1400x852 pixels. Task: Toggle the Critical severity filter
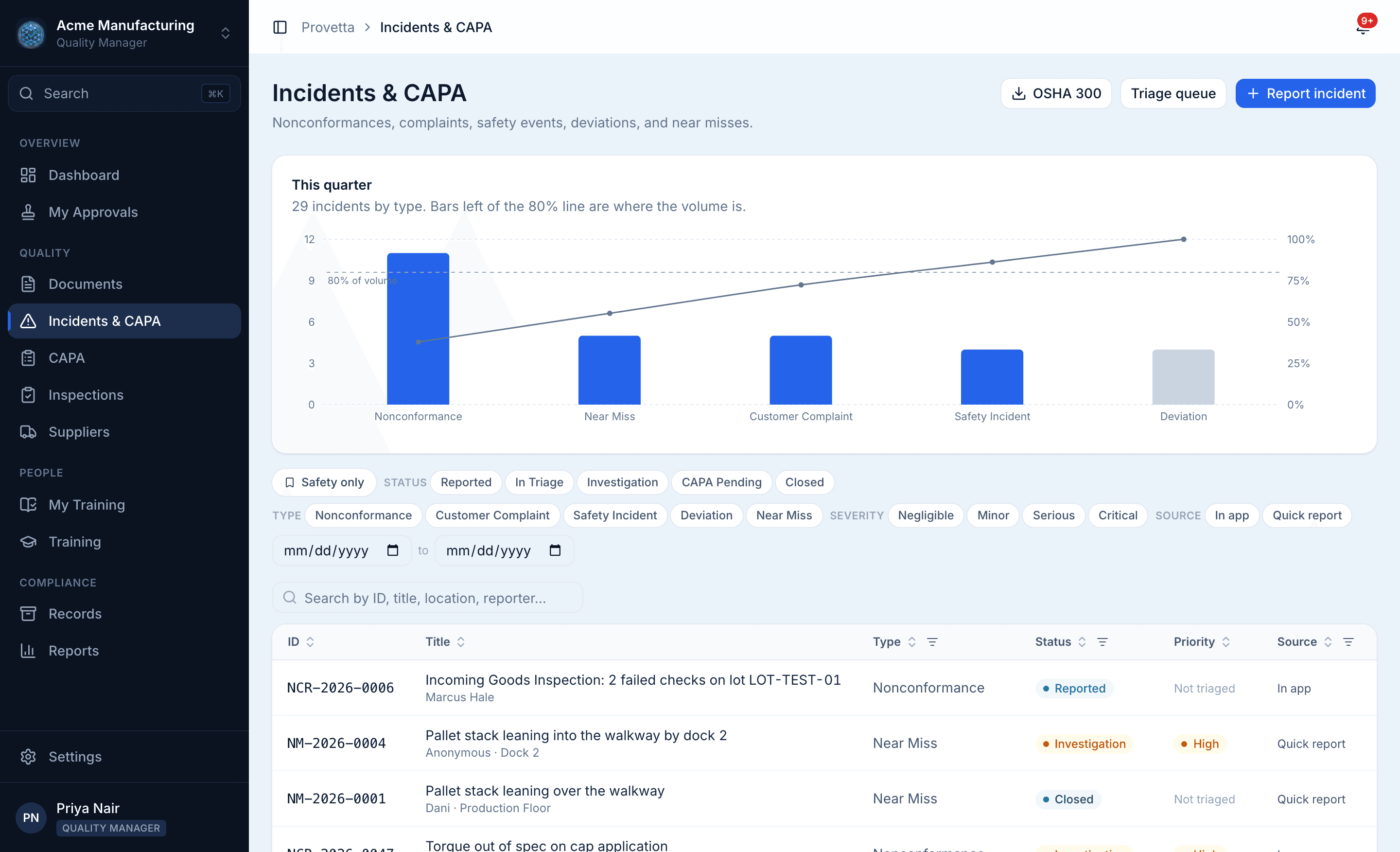(x=1118, y=515)
